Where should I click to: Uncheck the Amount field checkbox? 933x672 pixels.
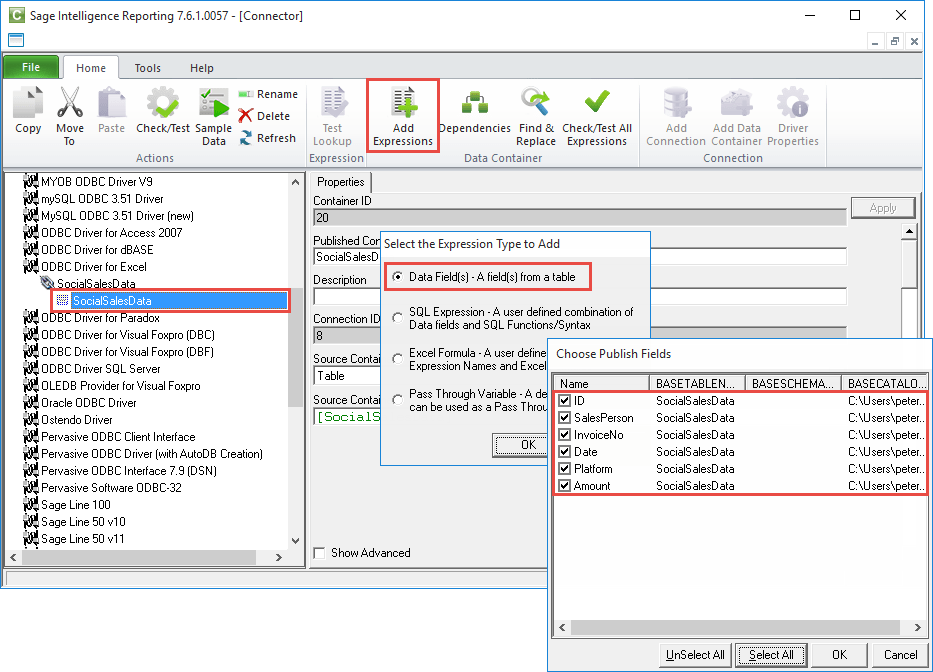(565, 486)
